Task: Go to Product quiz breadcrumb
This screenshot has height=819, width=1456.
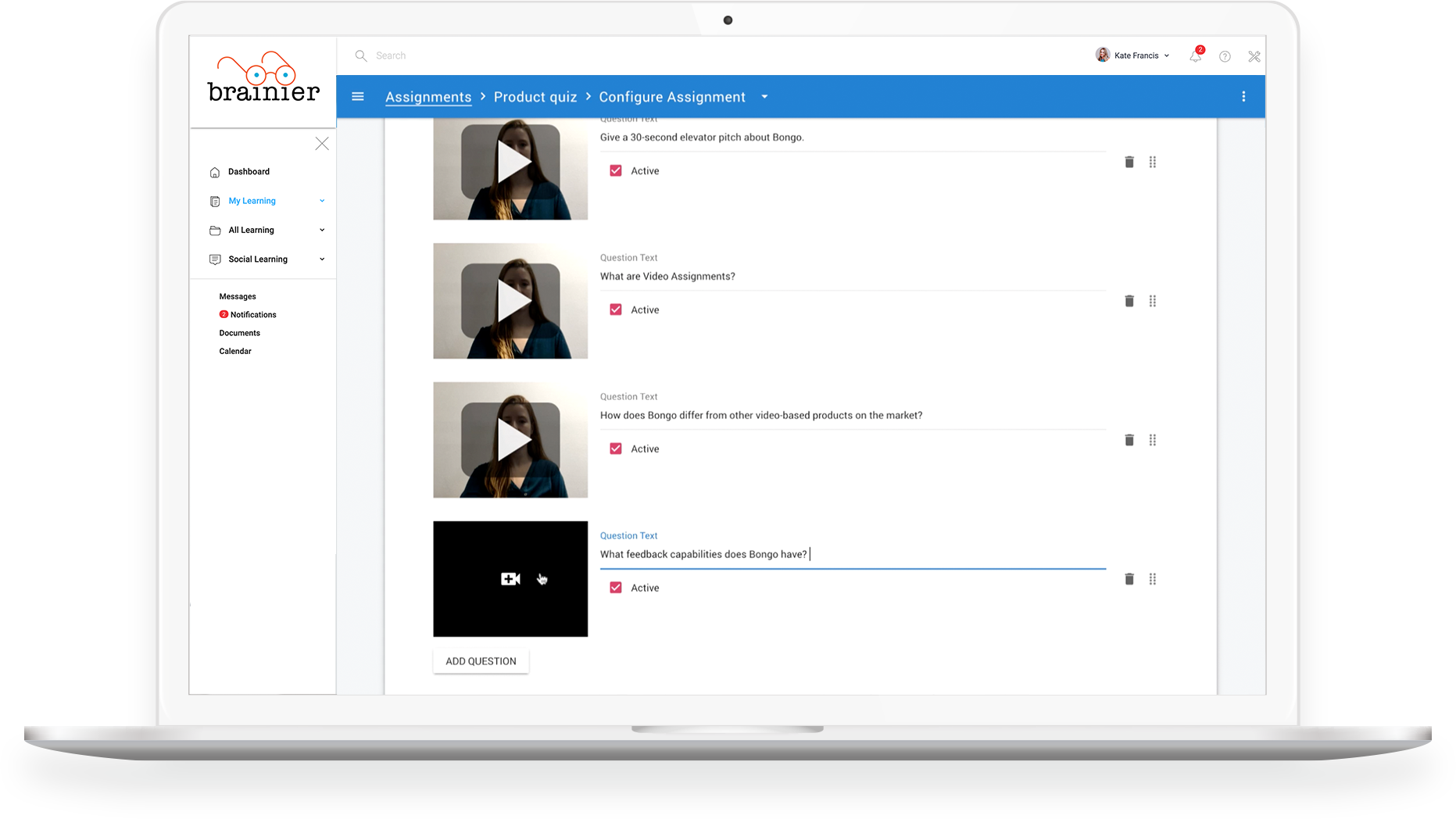Action: [x=535, y=97]
